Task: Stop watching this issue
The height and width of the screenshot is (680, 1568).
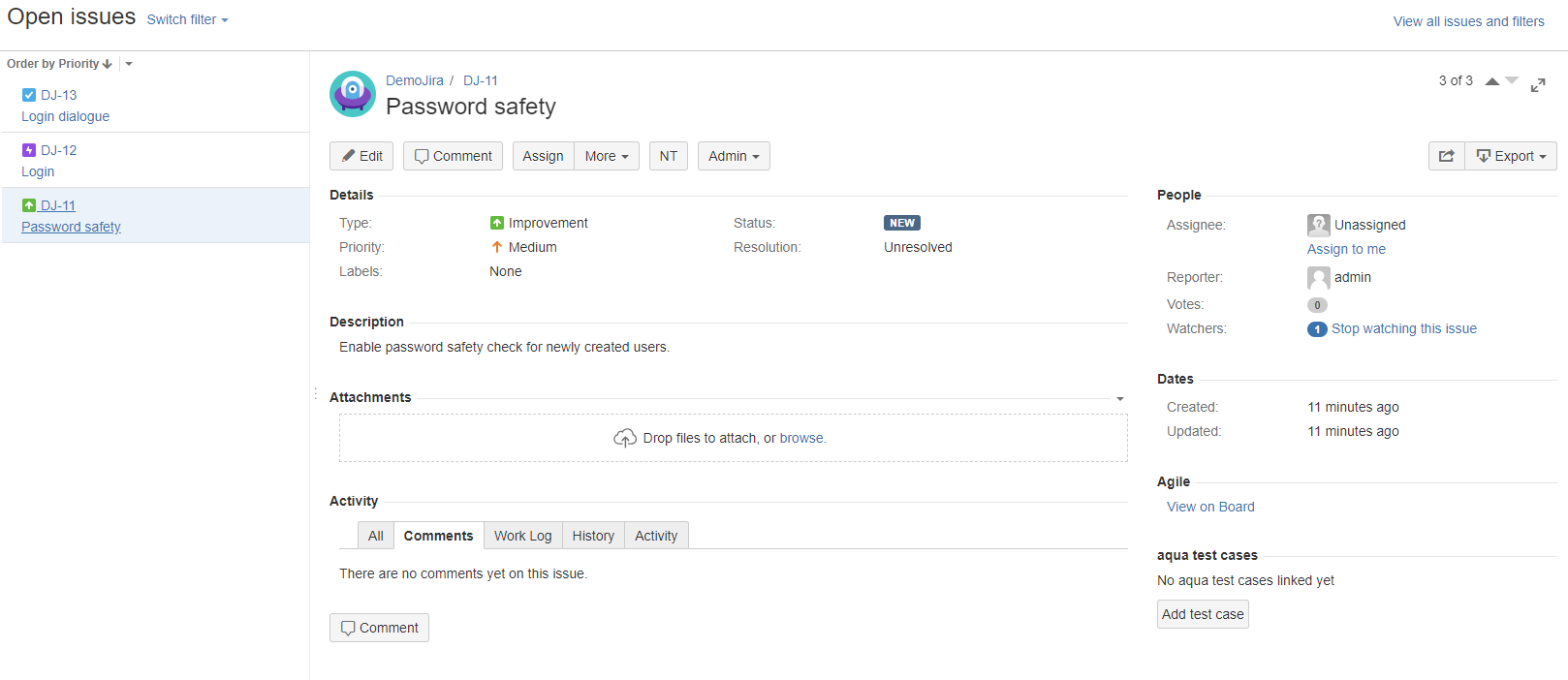Action: (x=1403, y=329)
